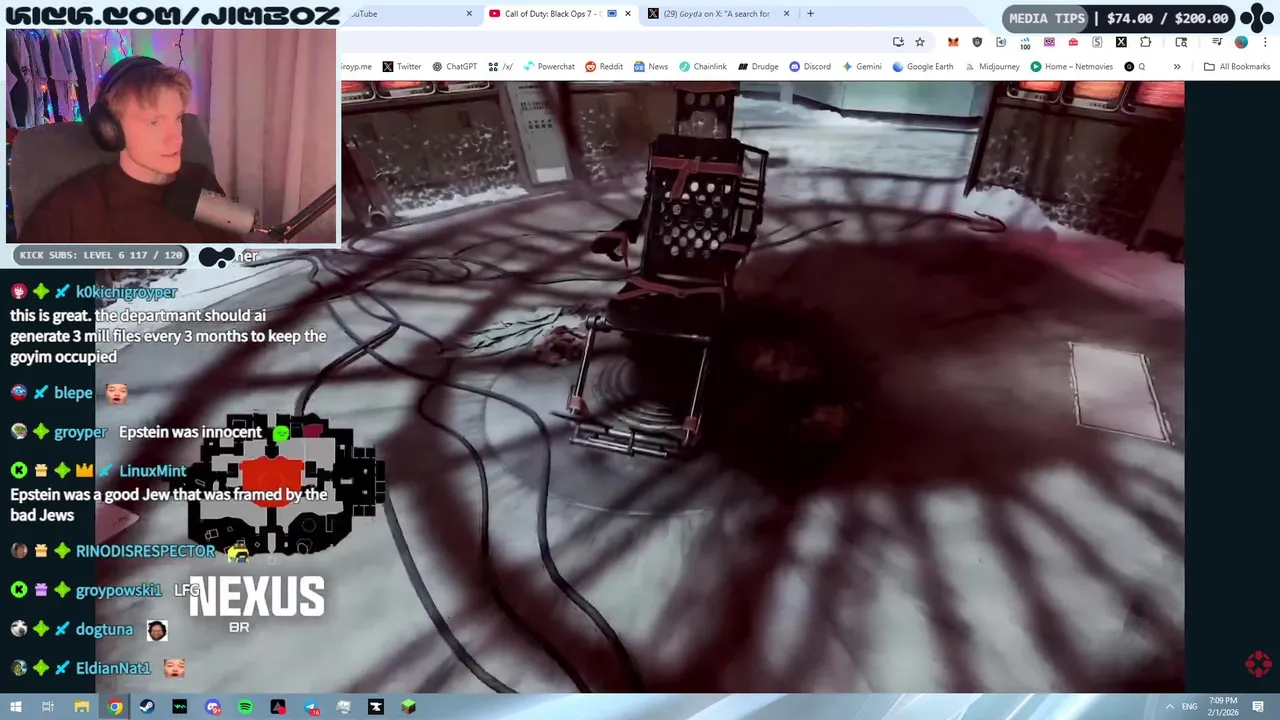1280x720 pixels.
Task: Open the Q bookmark
Action: click(x=1134, y=67)
